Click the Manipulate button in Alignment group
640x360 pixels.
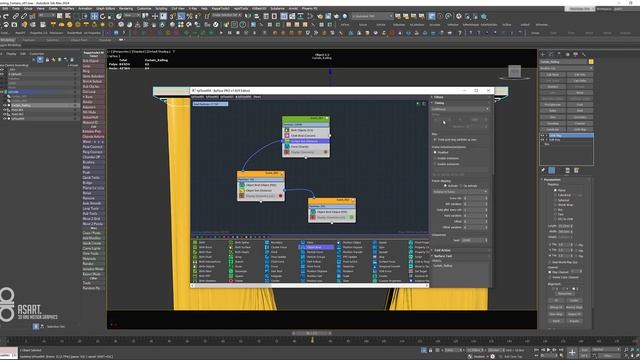tap(565, 293)
